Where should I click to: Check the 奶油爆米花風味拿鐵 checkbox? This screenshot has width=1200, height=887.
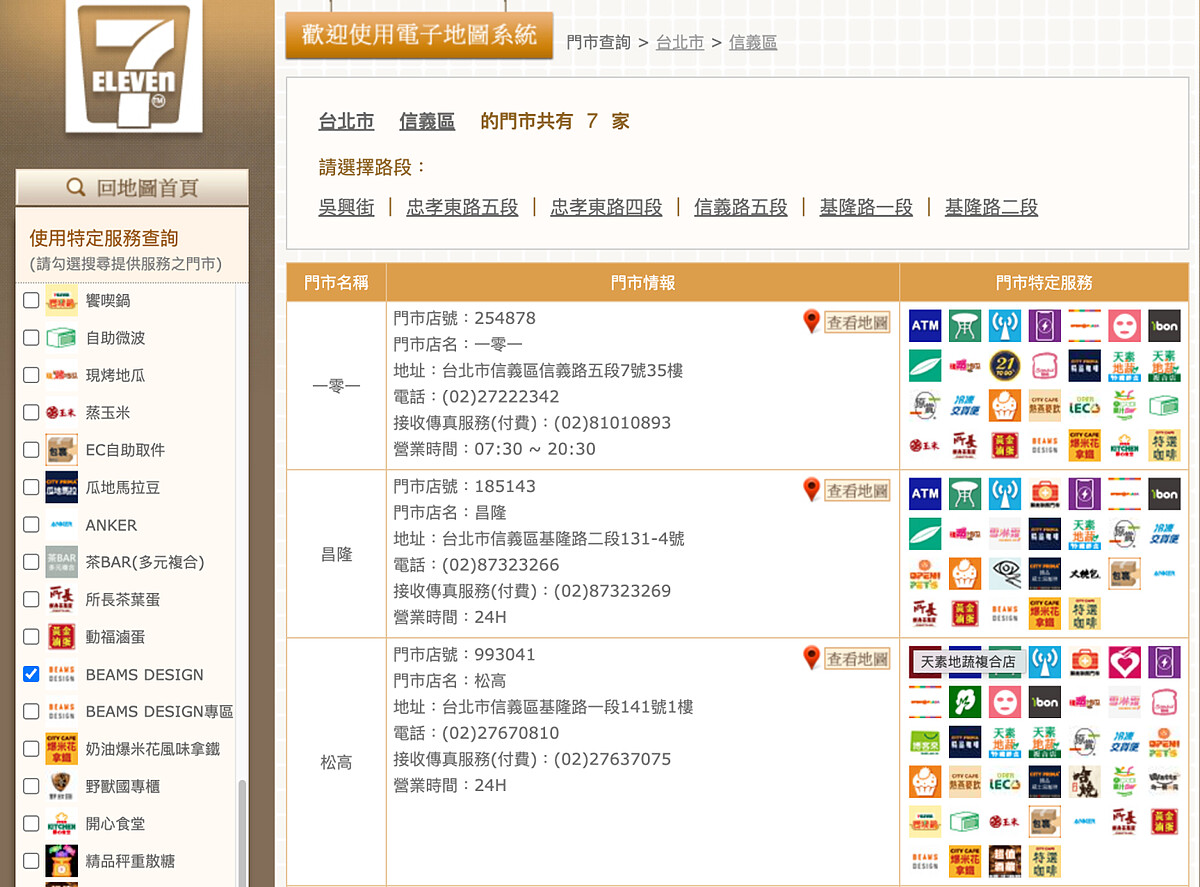[31, 748]
